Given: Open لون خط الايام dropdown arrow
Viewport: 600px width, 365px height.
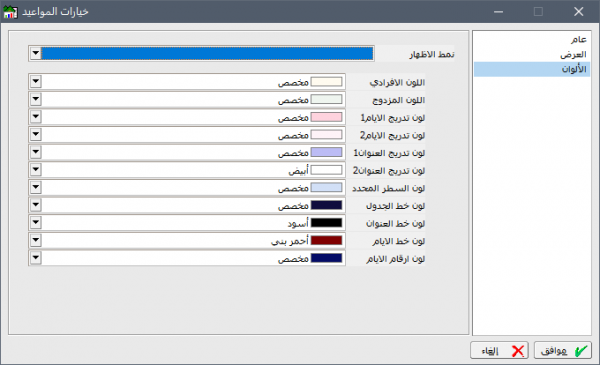Looking at the screenshot, I should tap(36, 240).
